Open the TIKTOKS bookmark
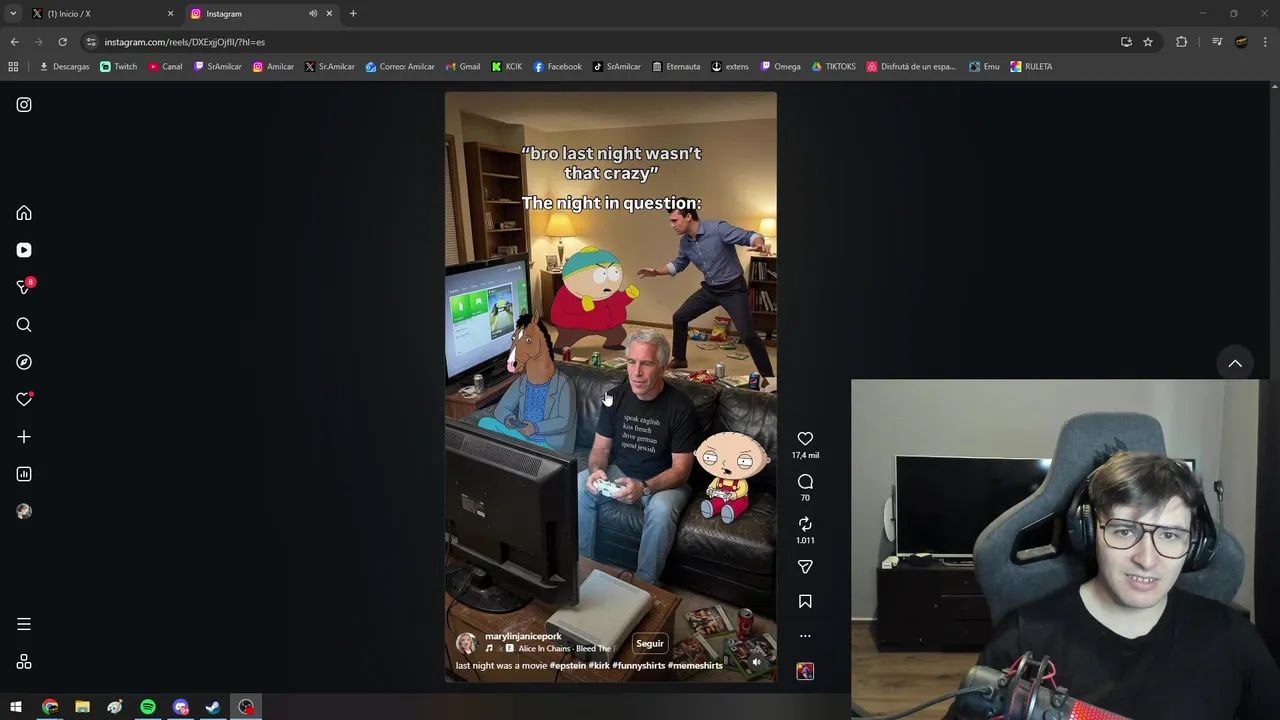 tap(834, 67)
